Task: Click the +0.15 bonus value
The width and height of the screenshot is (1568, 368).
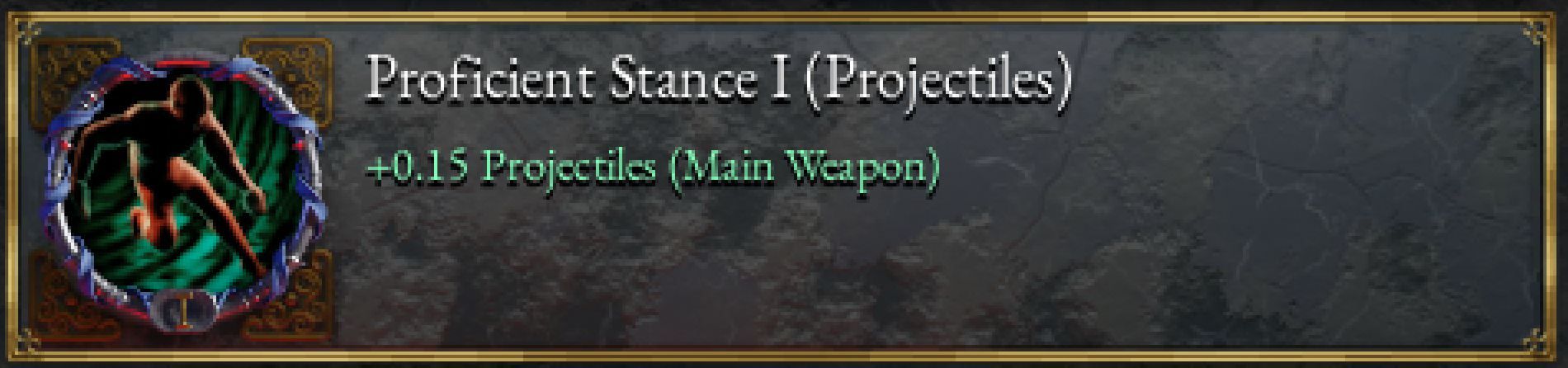Action: pos(418,167)
